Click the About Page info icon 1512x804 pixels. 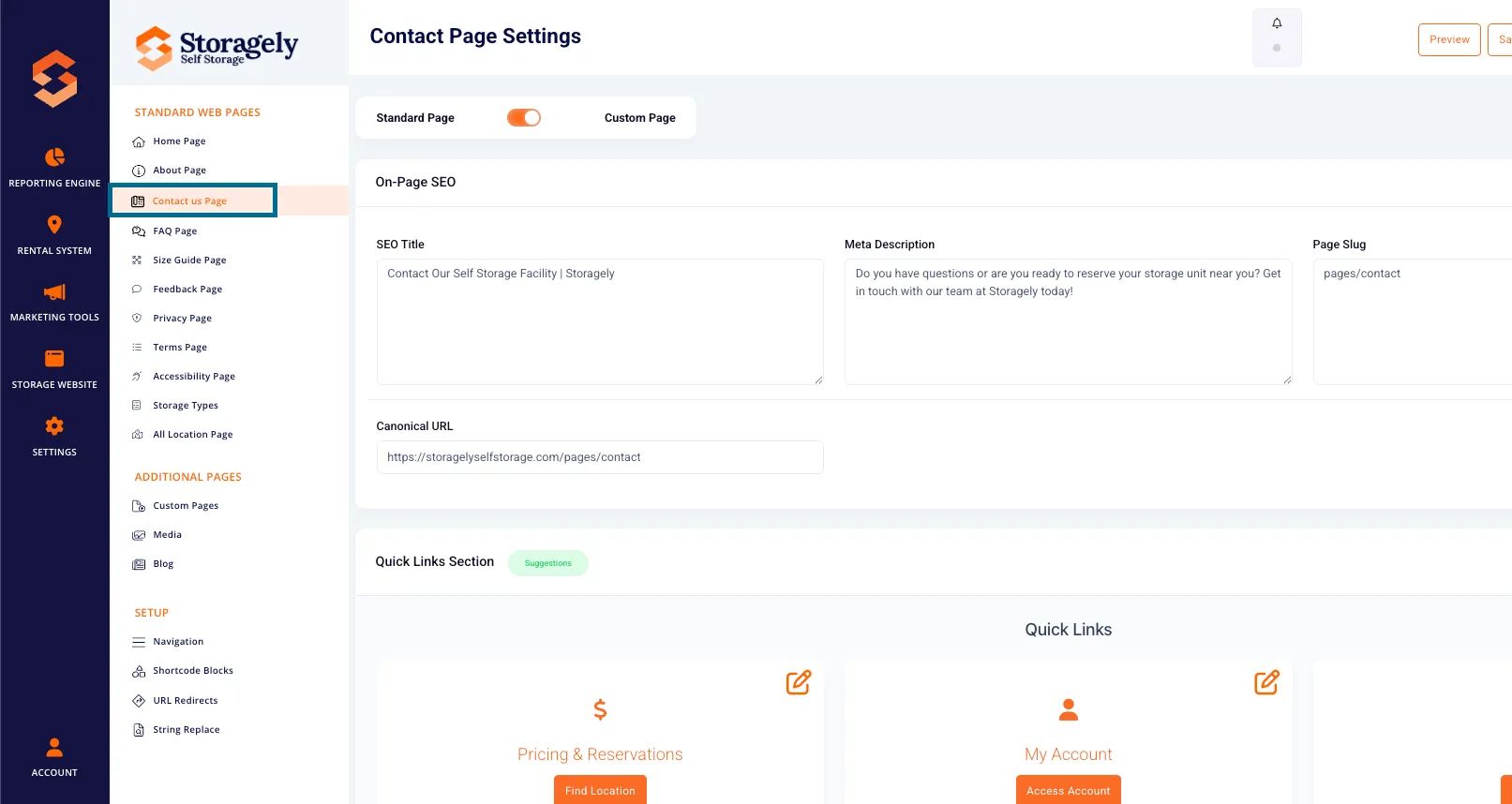point(139,171)
